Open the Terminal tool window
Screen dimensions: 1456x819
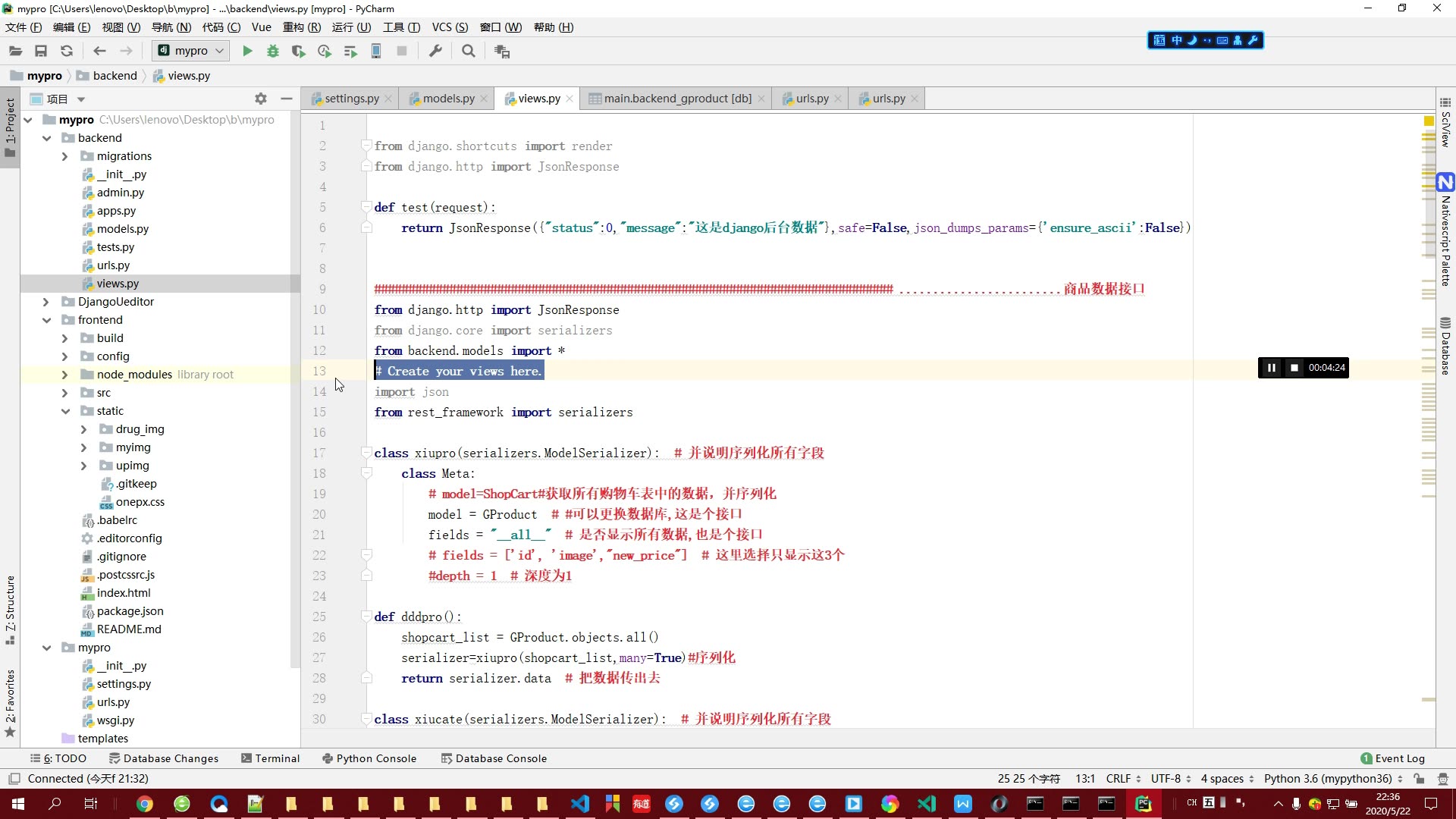[270, 758]
